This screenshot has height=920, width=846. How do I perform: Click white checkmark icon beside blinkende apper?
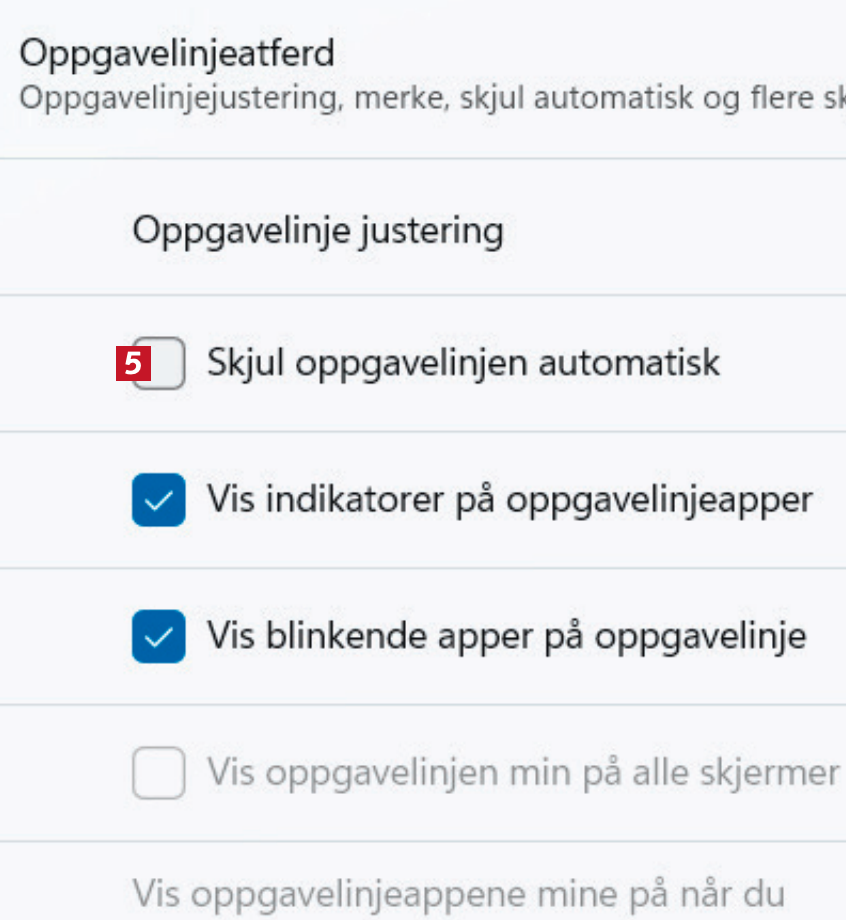click(158, 637)
